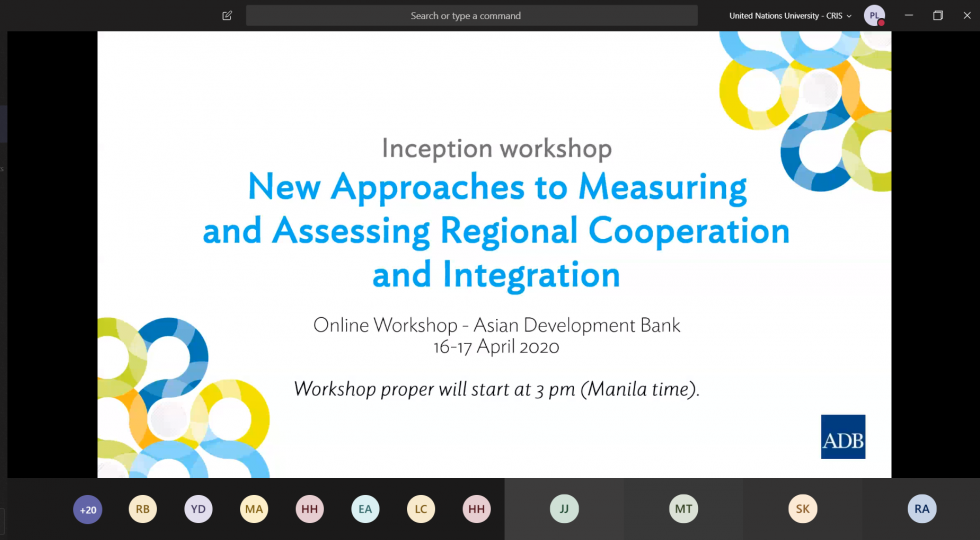
Task: Select participant tile RA
Action: coord(921,509)
